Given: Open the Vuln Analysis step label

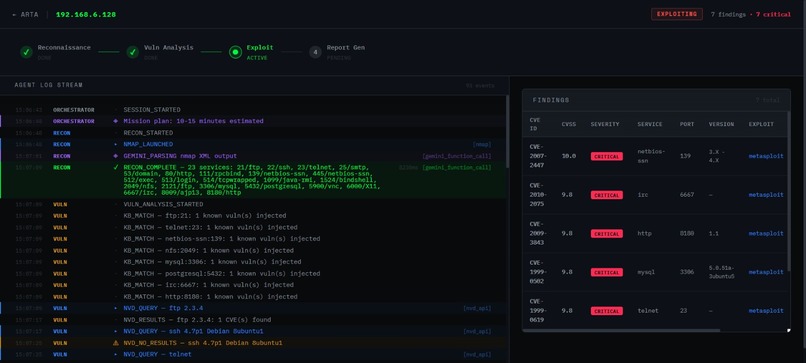Looking at the screenshot, I should 169,47.
